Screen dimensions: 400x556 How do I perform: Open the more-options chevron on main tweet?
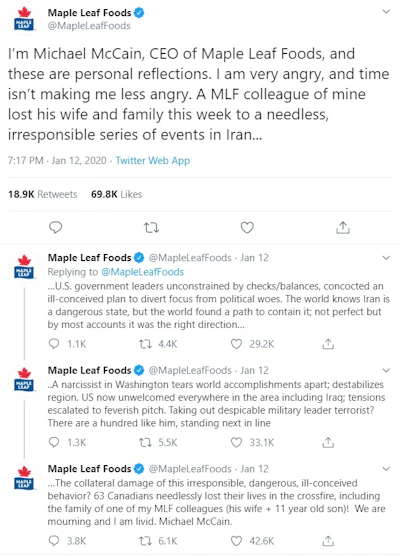(386, 12)
